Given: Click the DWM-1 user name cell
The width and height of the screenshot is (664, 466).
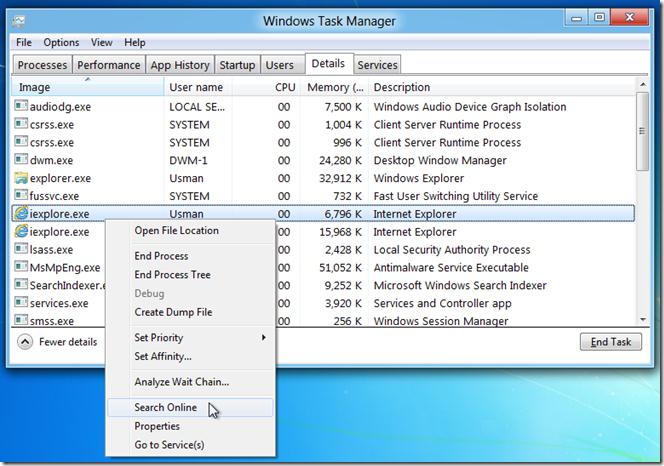Looking at the screenshot, I should (188, 161).
